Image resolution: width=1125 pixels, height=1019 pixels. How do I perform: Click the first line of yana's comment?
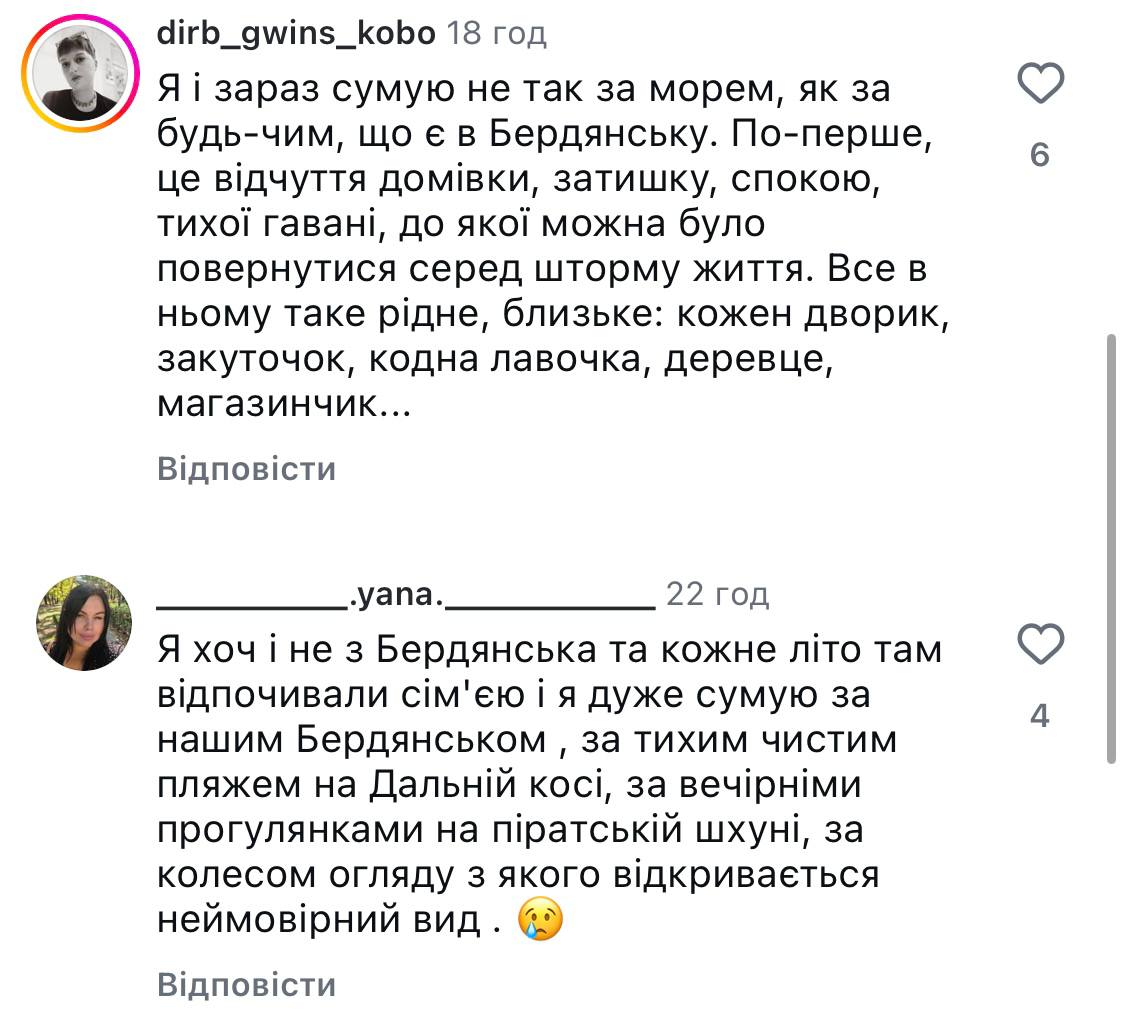(x=549, y=650)
